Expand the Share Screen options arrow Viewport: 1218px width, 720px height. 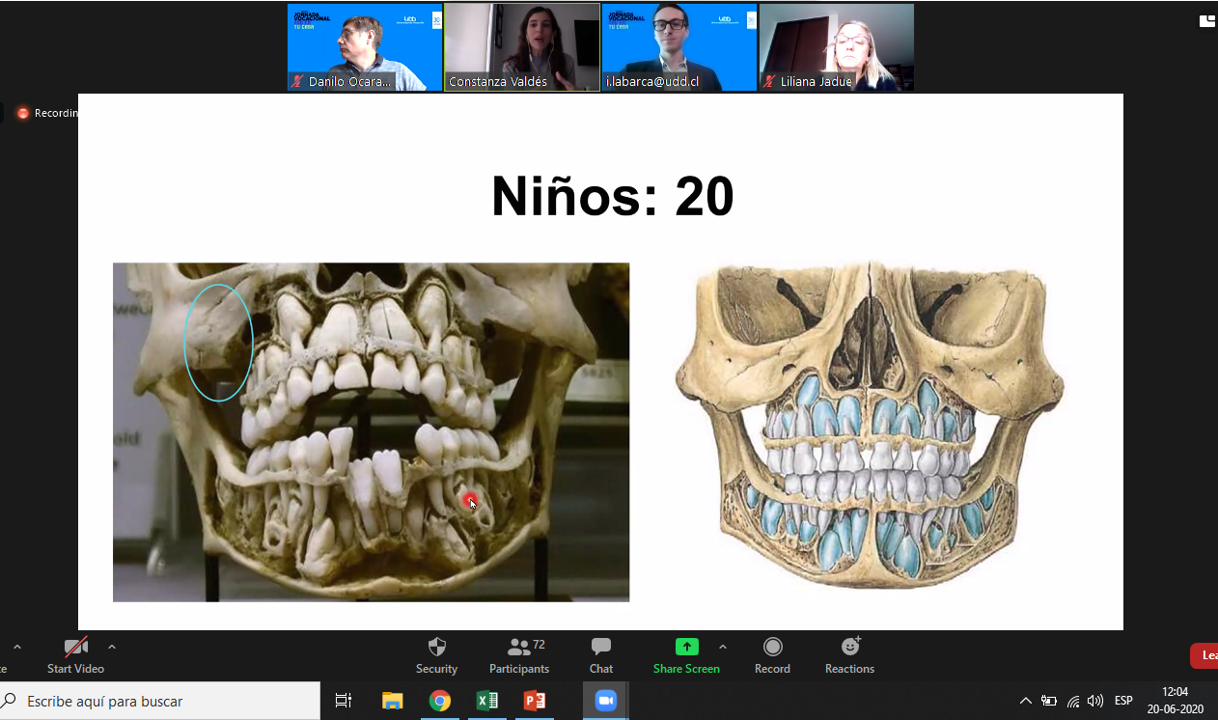coord(722,647)
